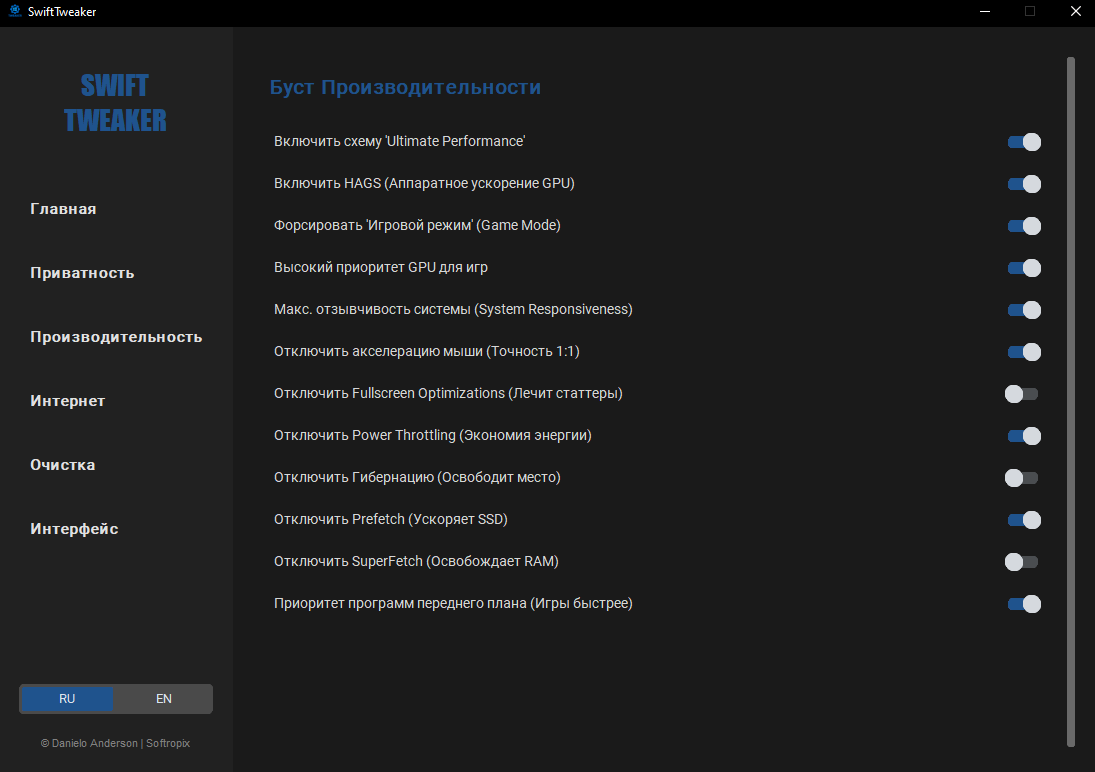
Task: Select the RU language button
Action: tap(67, 699)
